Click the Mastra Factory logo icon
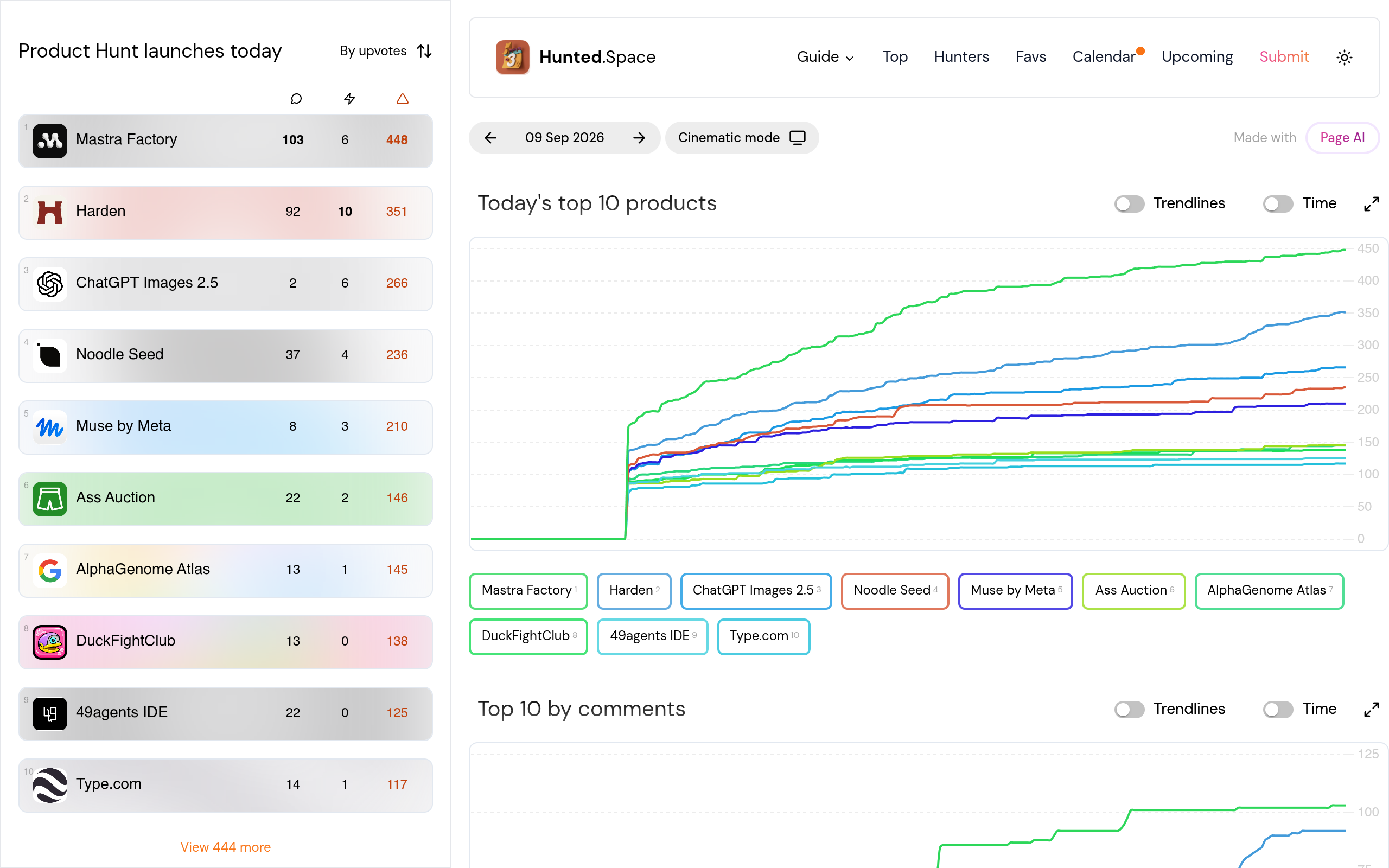 50,140
